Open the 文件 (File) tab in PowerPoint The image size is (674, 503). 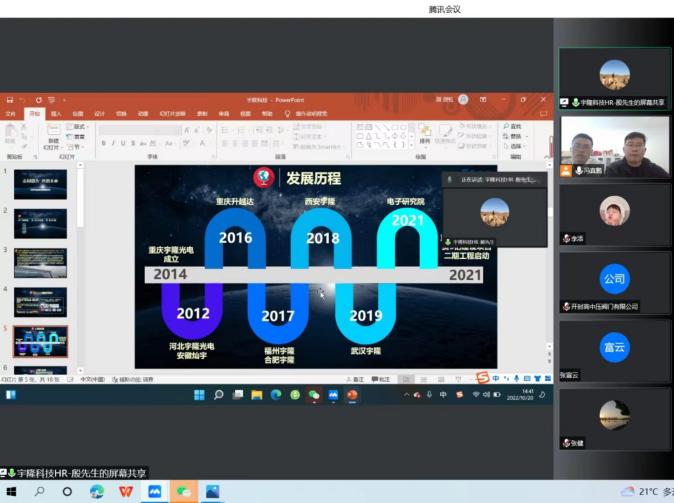[11, 114]
